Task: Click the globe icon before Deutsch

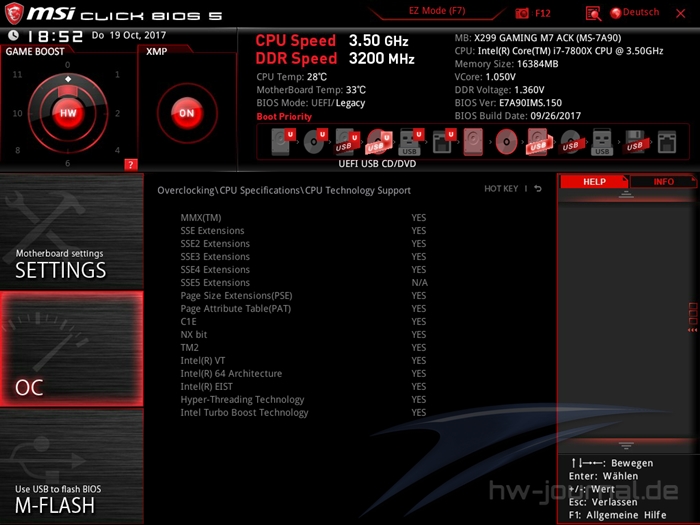Action: [616, 13]
